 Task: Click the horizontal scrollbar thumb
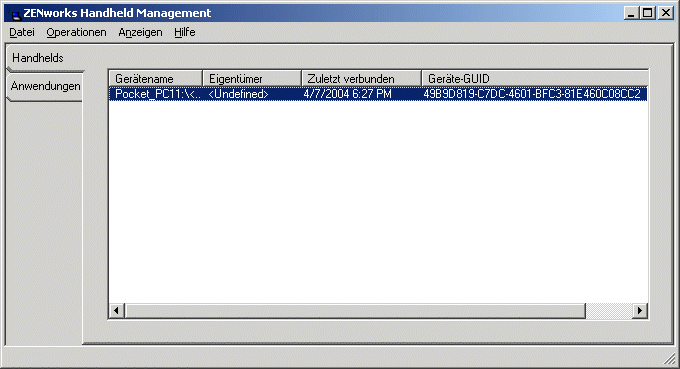tap(355, 310)
